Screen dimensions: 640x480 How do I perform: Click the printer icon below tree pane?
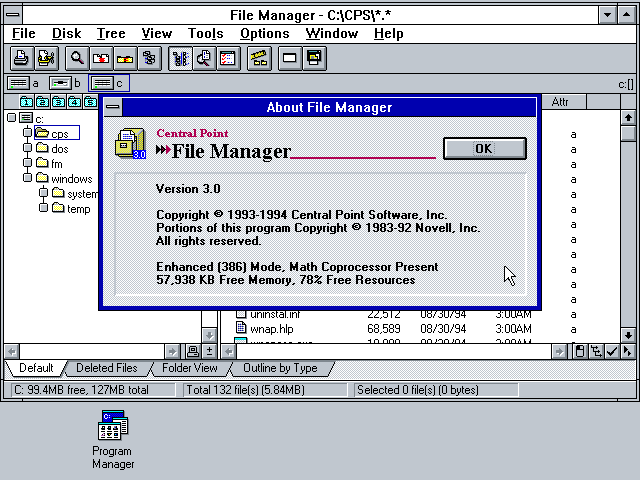193,351
